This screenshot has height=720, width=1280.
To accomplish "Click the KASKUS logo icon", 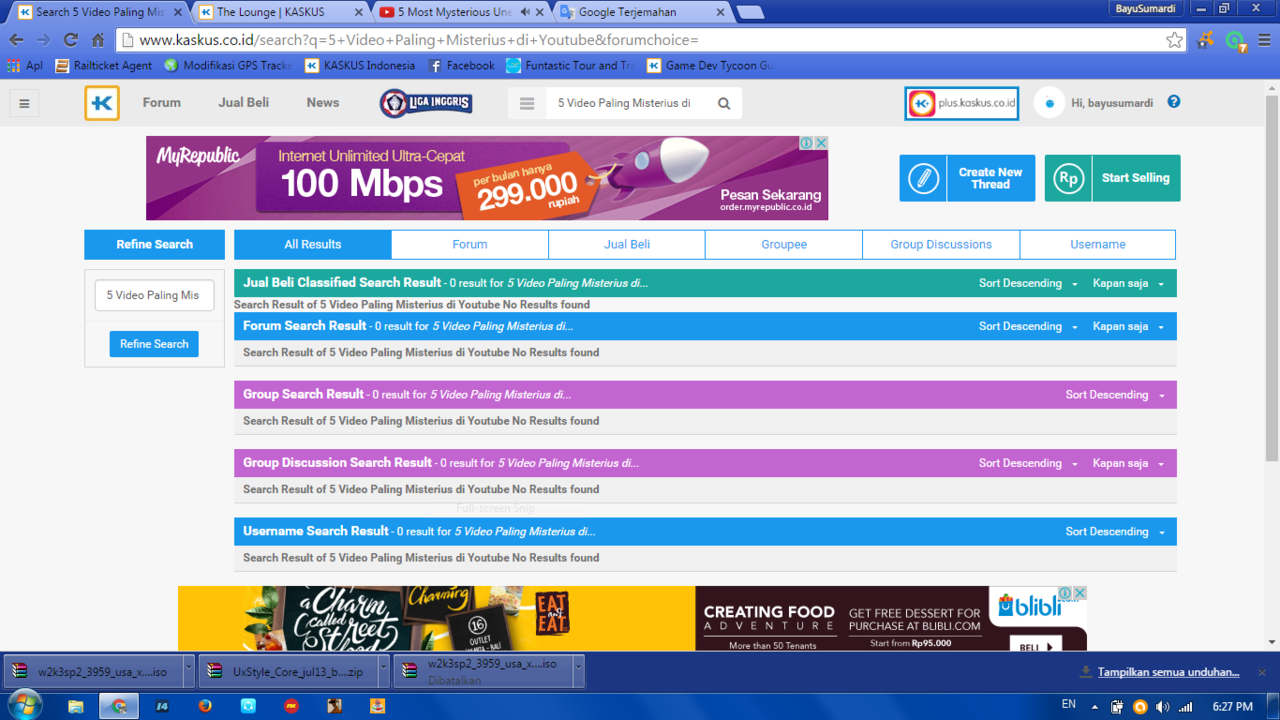I will (102, 103).
